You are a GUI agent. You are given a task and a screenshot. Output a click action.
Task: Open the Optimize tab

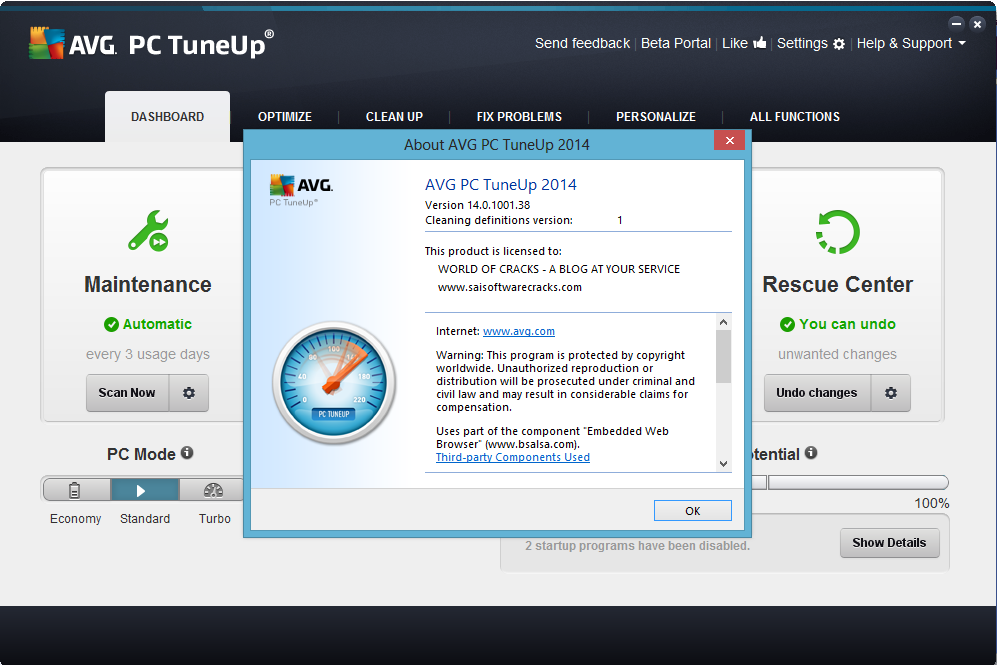click(x=285, y=117)
